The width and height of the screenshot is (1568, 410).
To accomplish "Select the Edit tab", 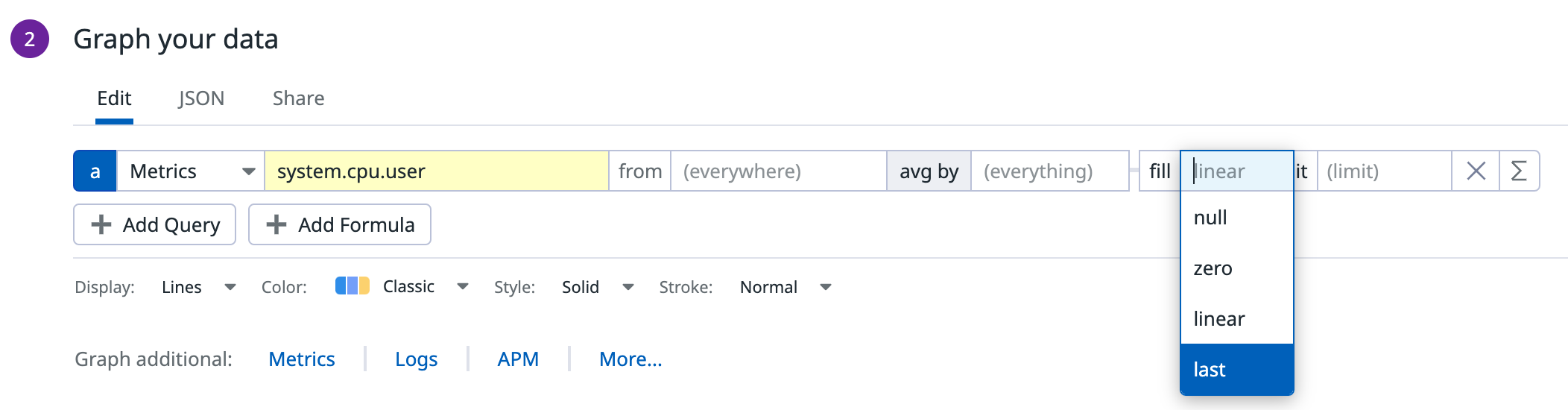I will coord(114,98).
